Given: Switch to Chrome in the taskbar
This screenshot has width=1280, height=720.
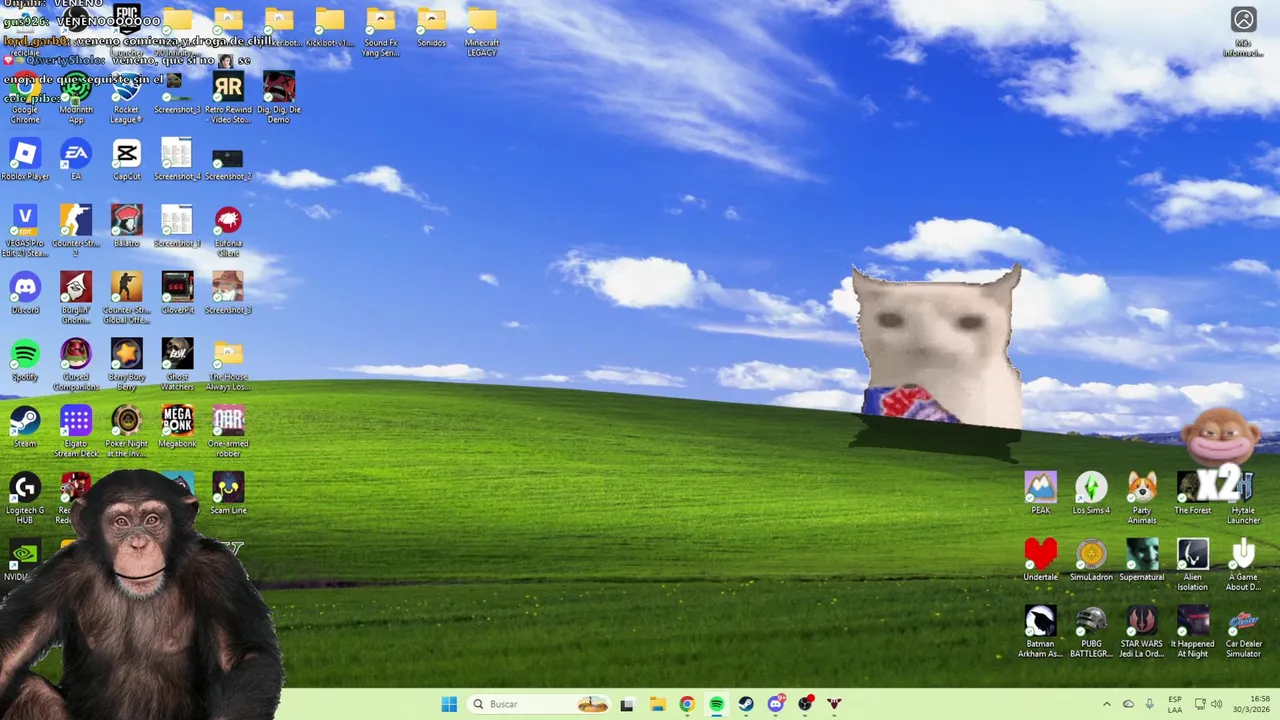Looking at the screenshot, I should (x=687, y=704).
